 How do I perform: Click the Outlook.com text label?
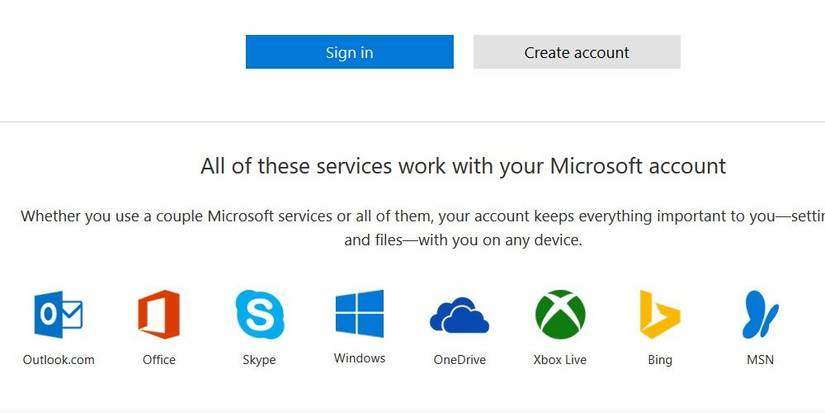[x=58, y=360]
